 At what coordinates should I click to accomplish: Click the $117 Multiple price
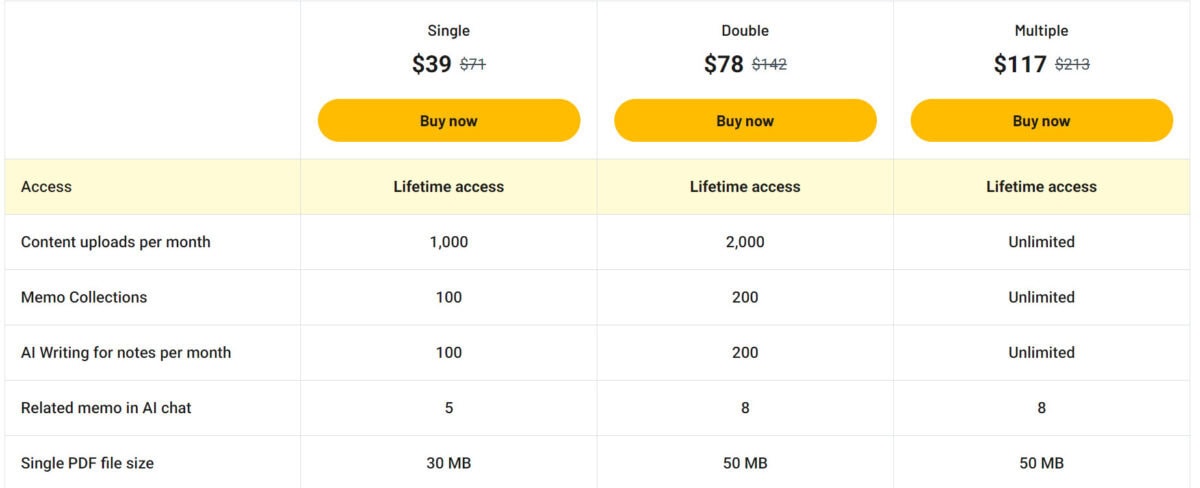(1020, 64)
